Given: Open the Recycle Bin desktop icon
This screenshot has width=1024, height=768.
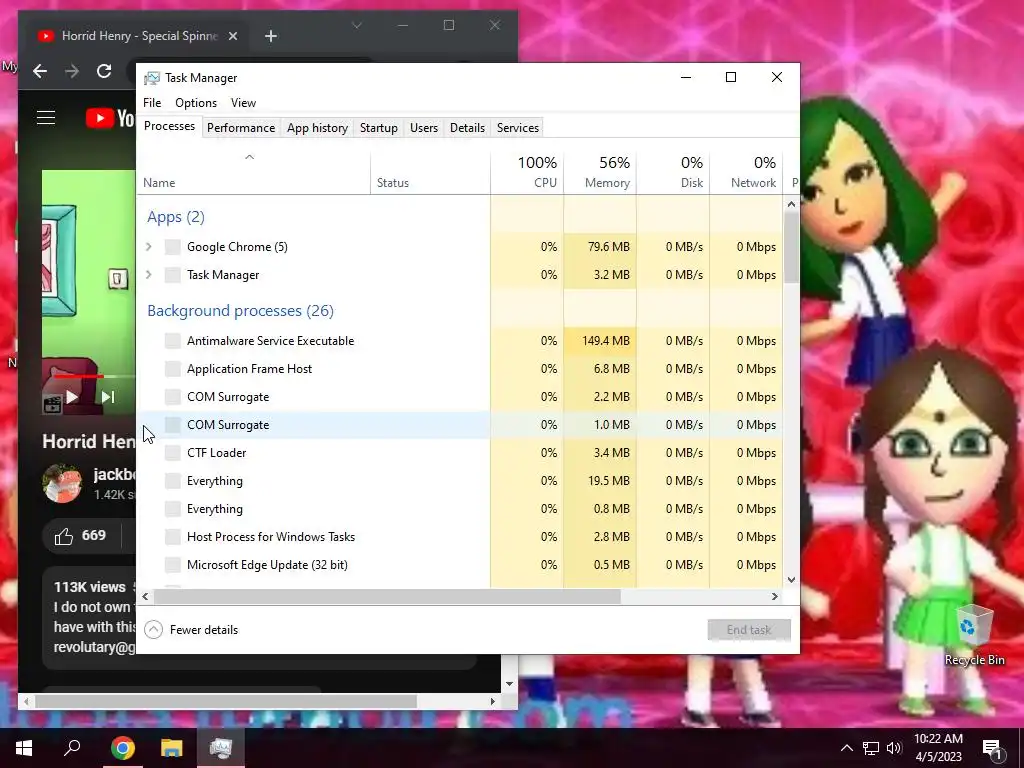Looking at the screenshot, I should click(x=974, y=635).
